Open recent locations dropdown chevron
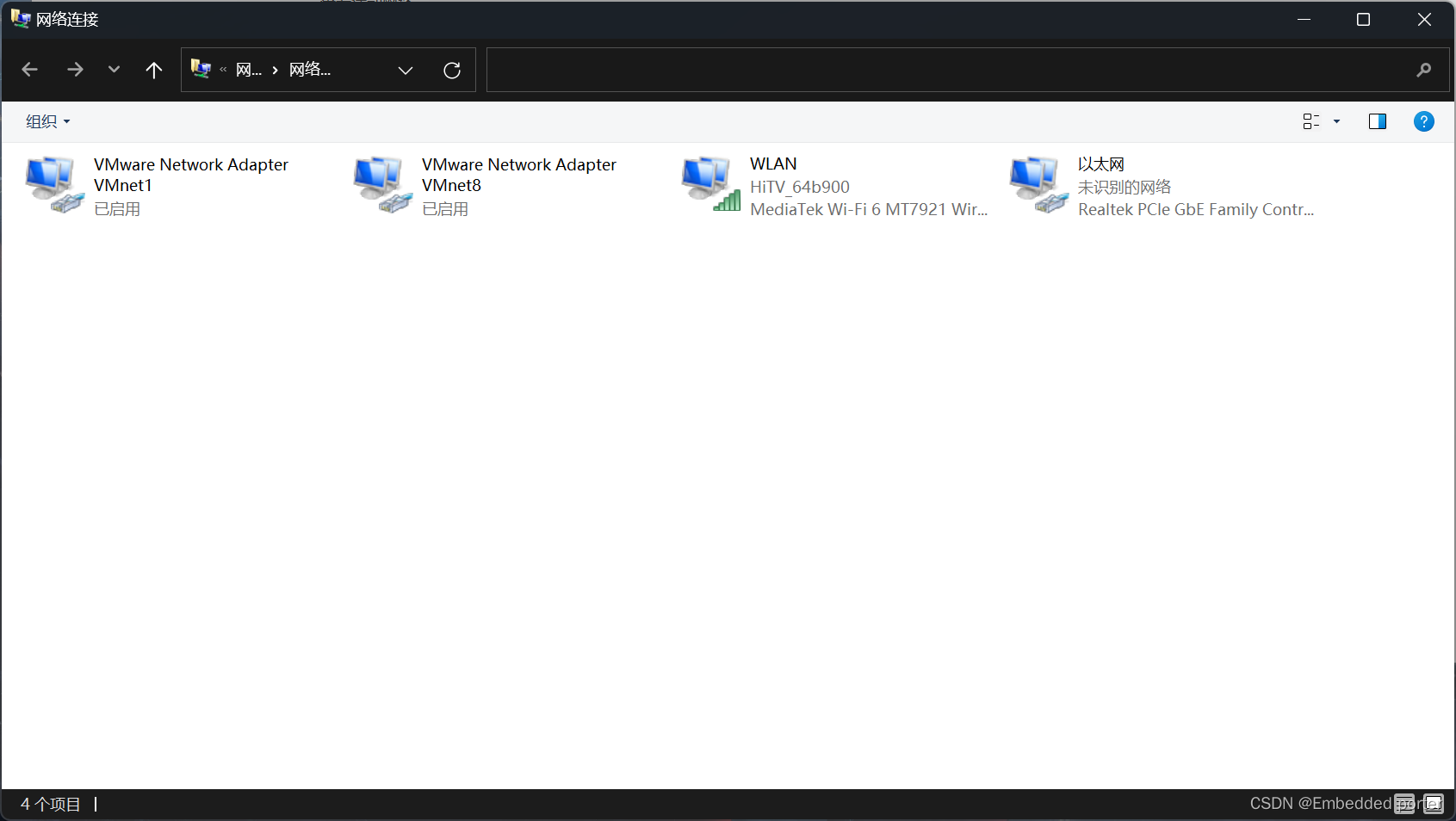The width and height of the screenshot is (1456, 821). (114, 70)
